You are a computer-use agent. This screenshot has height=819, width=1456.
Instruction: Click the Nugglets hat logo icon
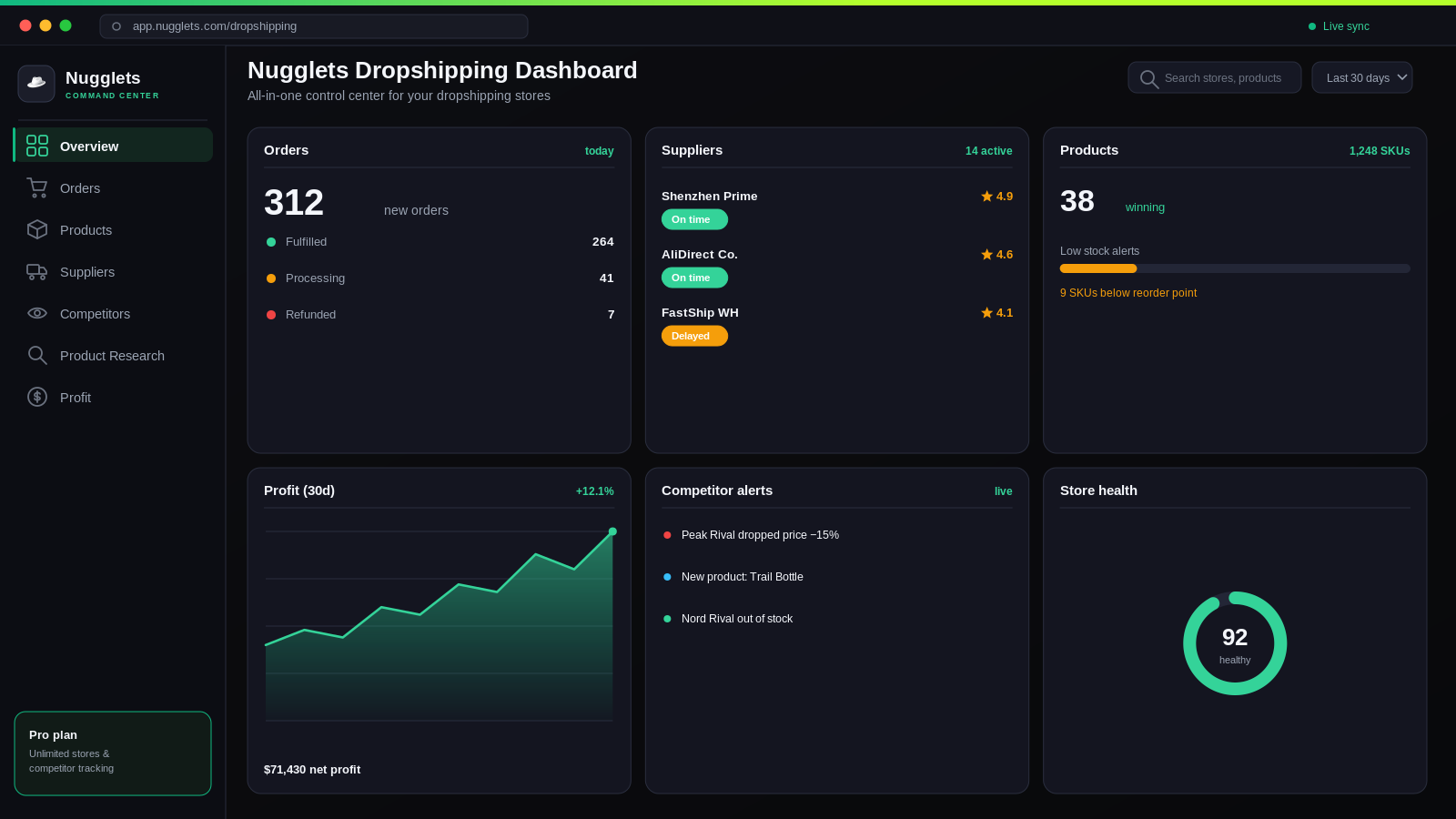[36, 84]
